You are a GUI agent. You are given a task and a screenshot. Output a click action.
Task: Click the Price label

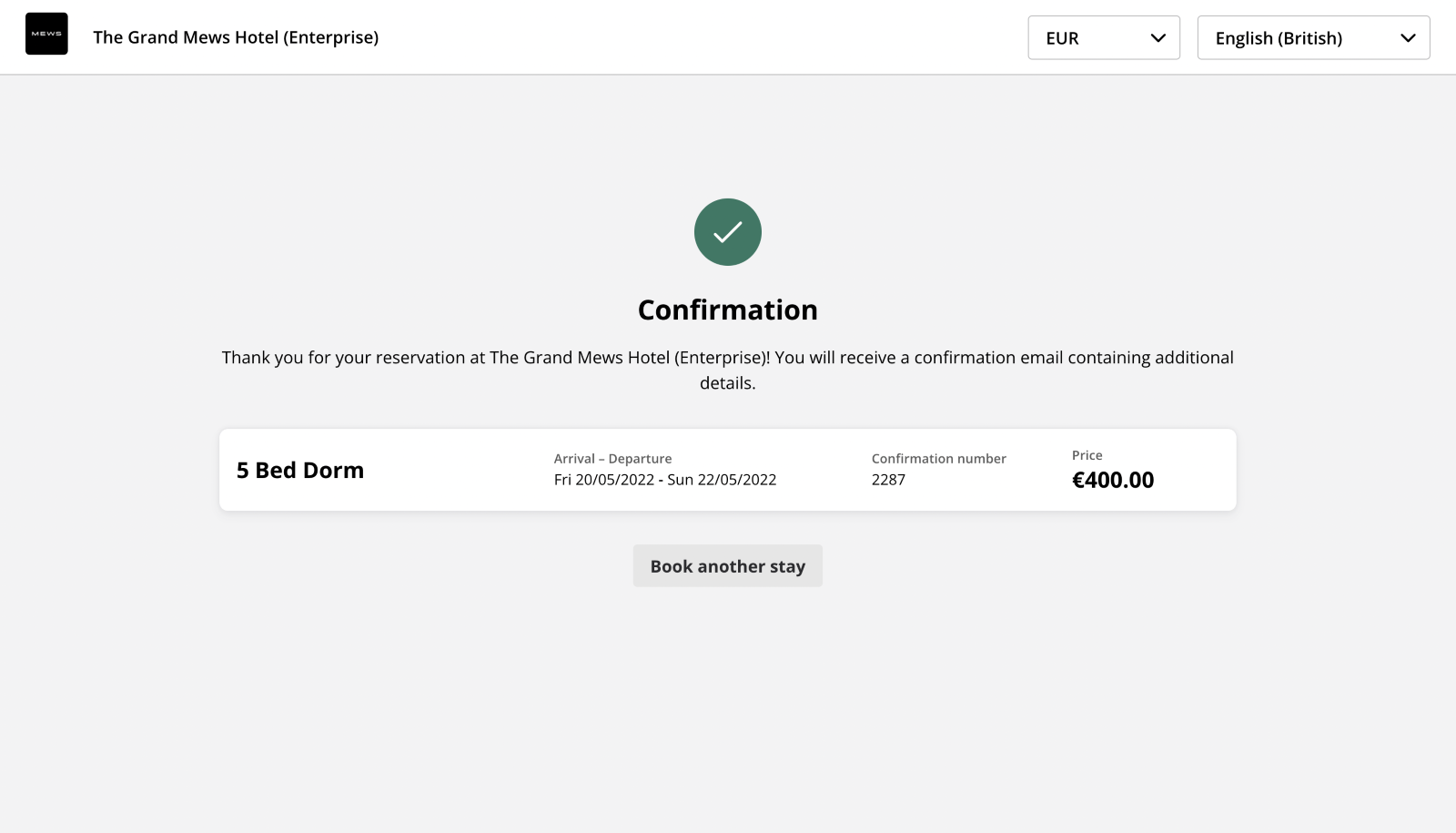1087,455
